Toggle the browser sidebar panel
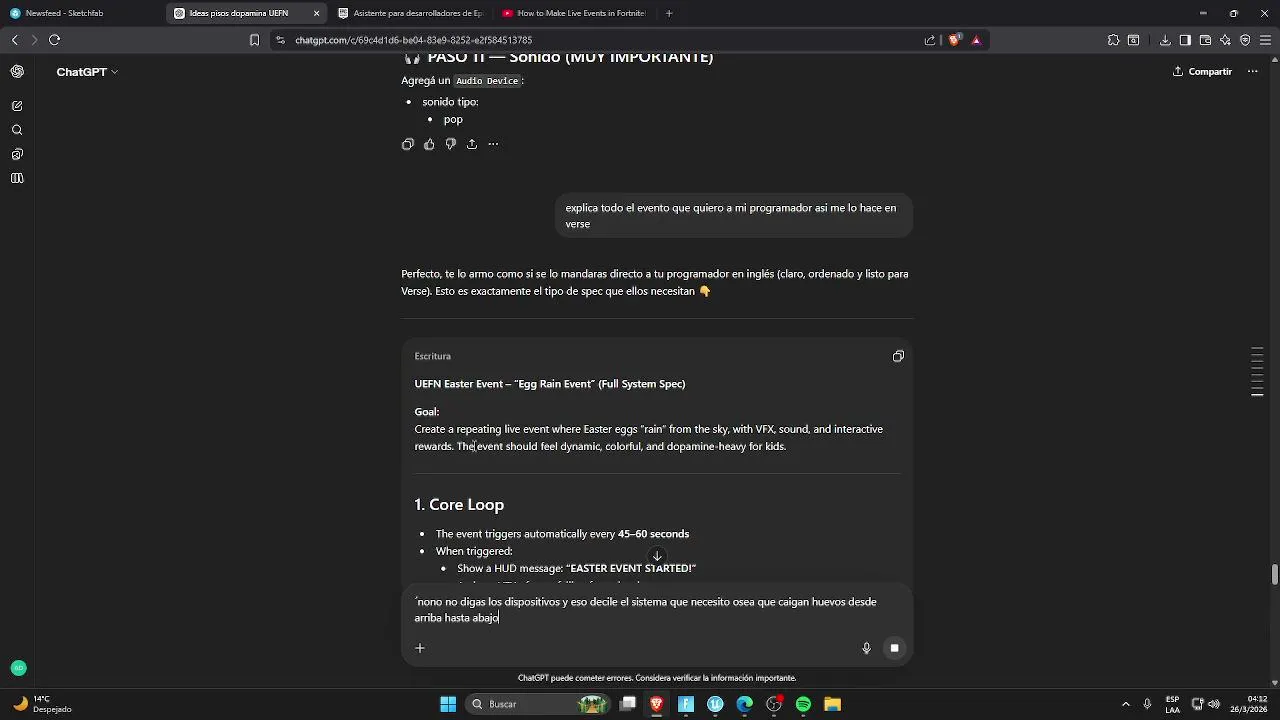The width and height of the screenshot is (1280, 720). tap(1185, 40)
